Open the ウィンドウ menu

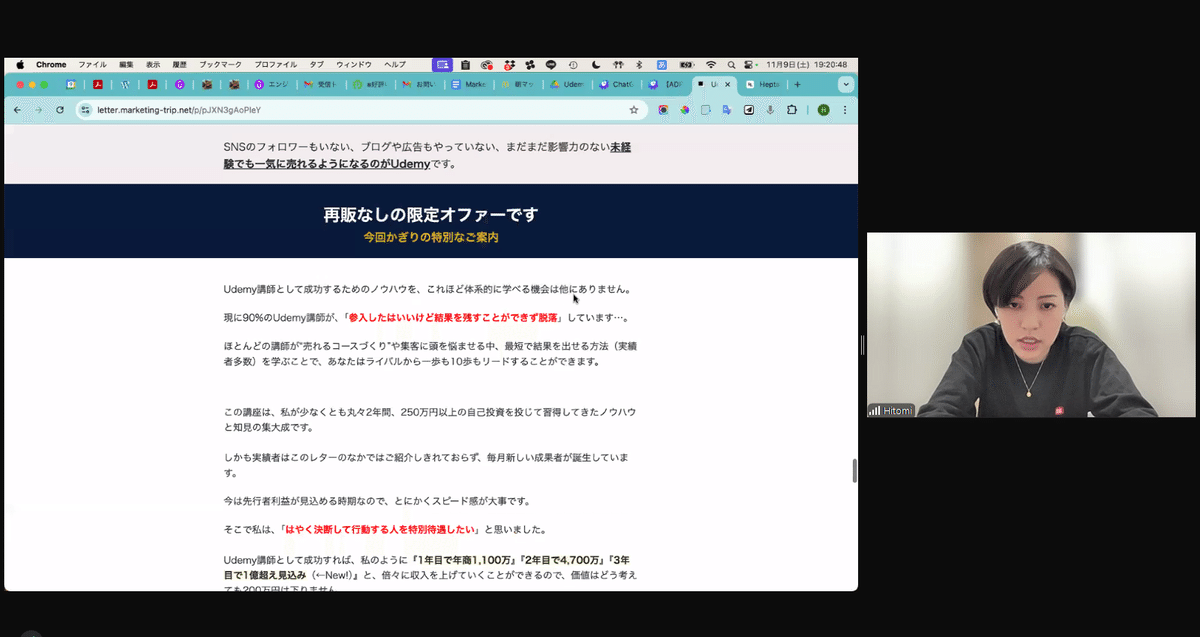tap(354, 64)
